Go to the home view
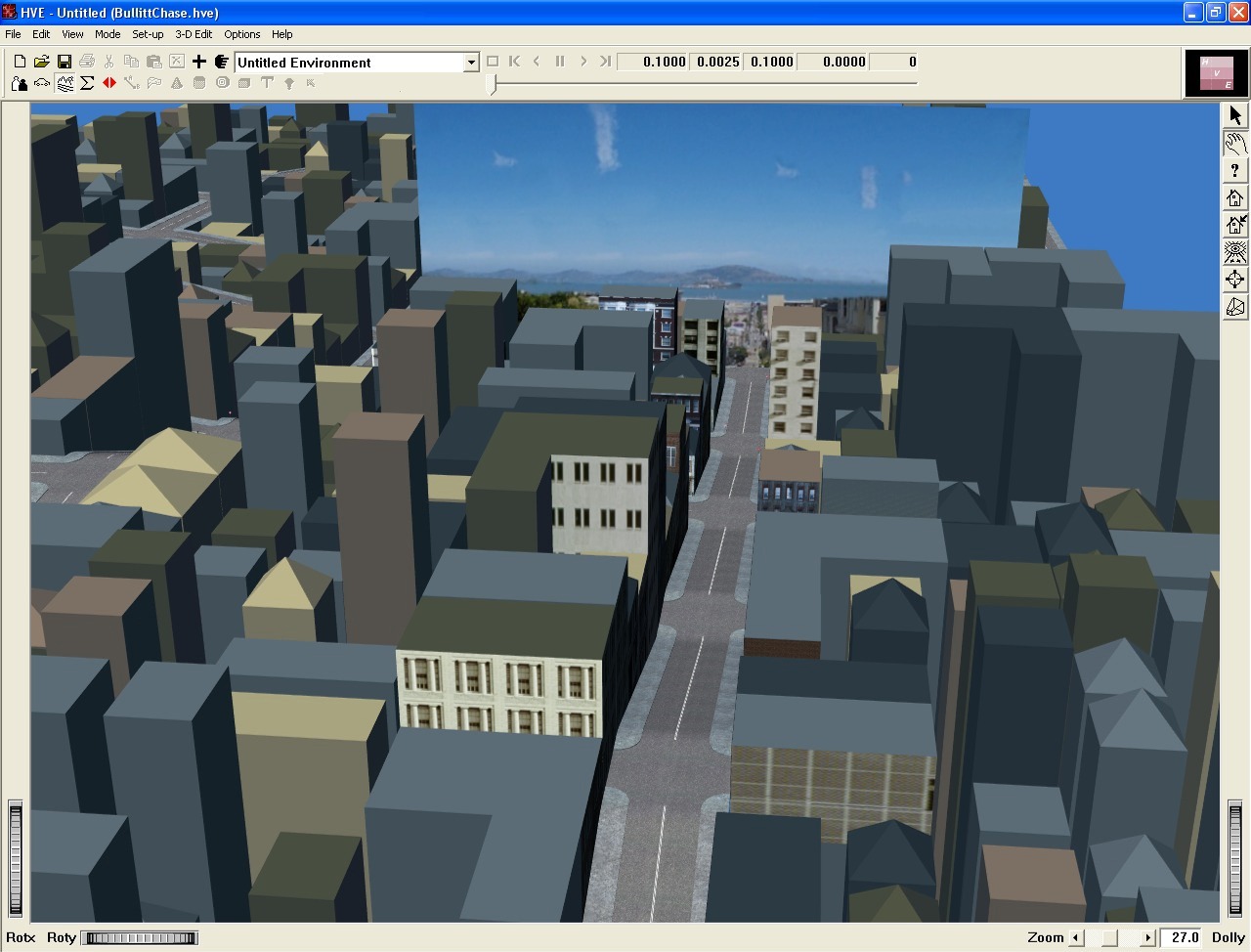 [1235, 198]
